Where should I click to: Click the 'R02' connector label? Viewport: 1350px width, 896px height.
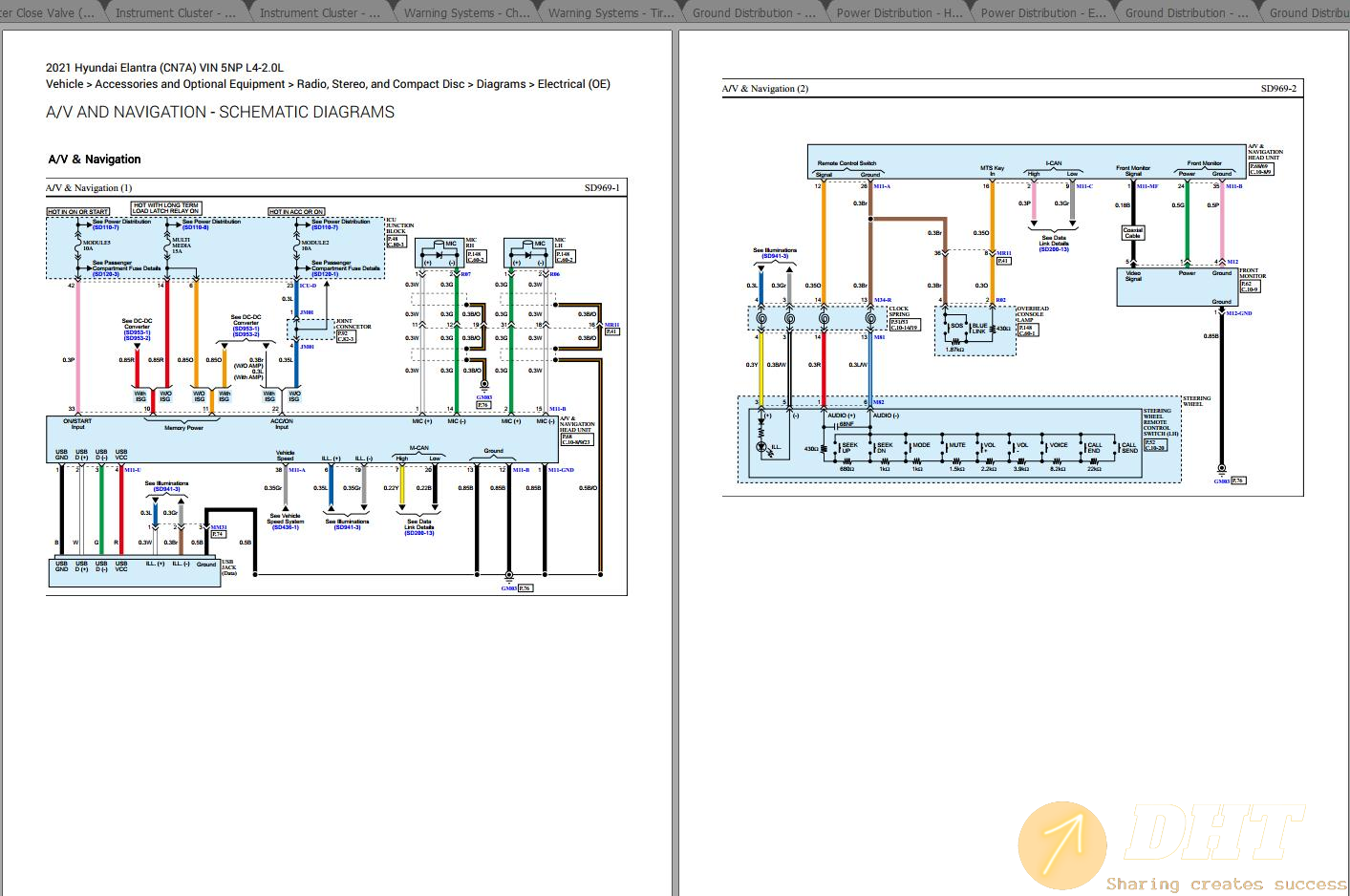(1000, 300)
